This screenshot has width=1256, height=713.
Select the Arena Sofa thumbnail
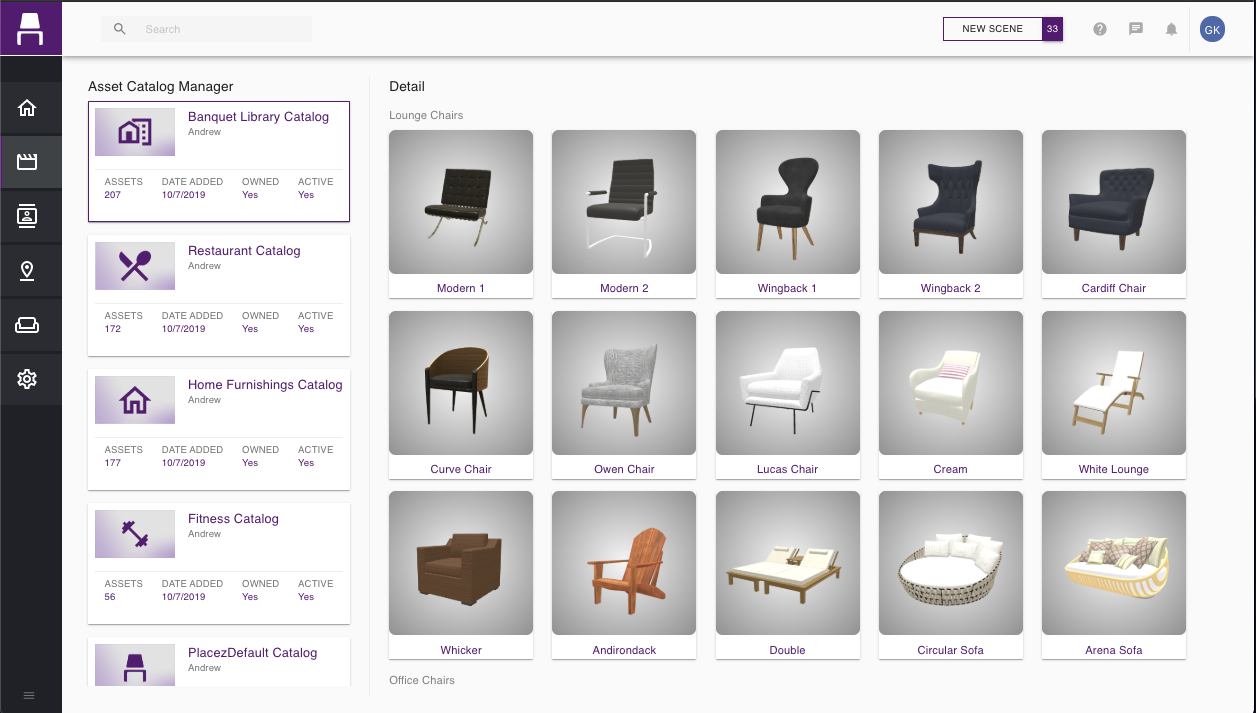1114,564
